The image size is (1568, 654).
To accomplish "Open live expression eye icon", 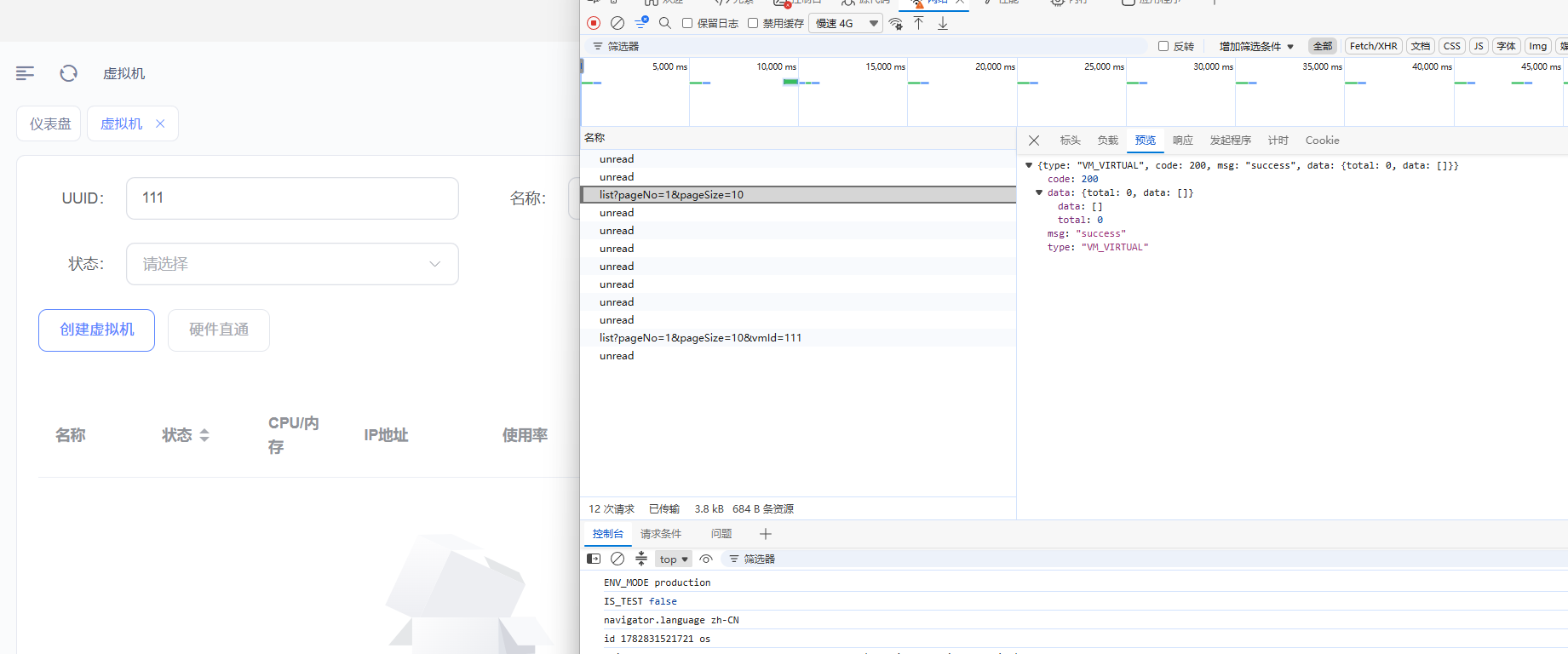I will click(x=706, y=559).
